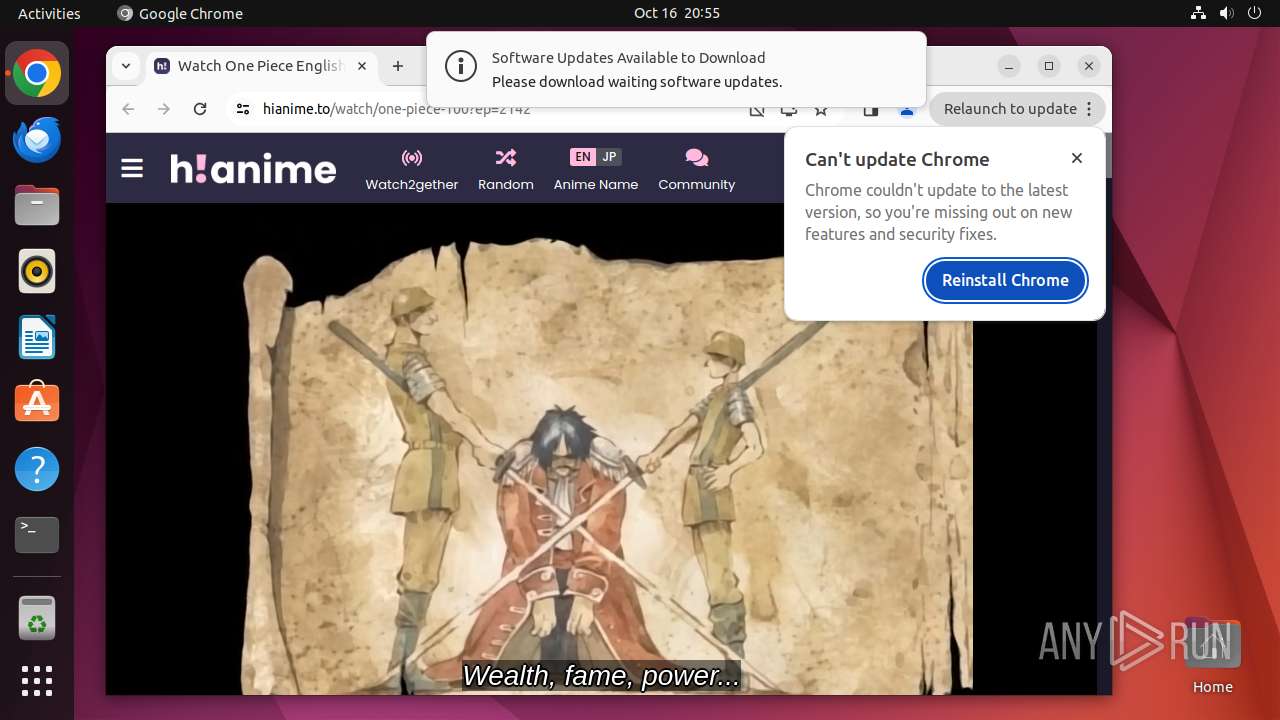Click Relaunch to update button

pos(1010,109)
